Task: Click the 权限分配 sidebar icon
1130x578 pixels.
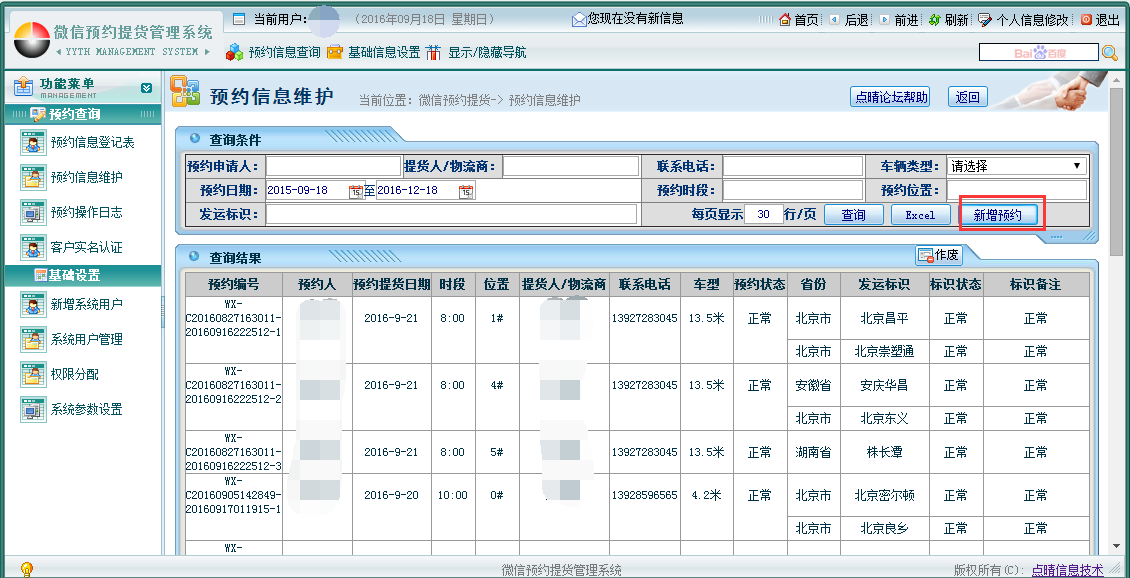Action: coord(33,374)
